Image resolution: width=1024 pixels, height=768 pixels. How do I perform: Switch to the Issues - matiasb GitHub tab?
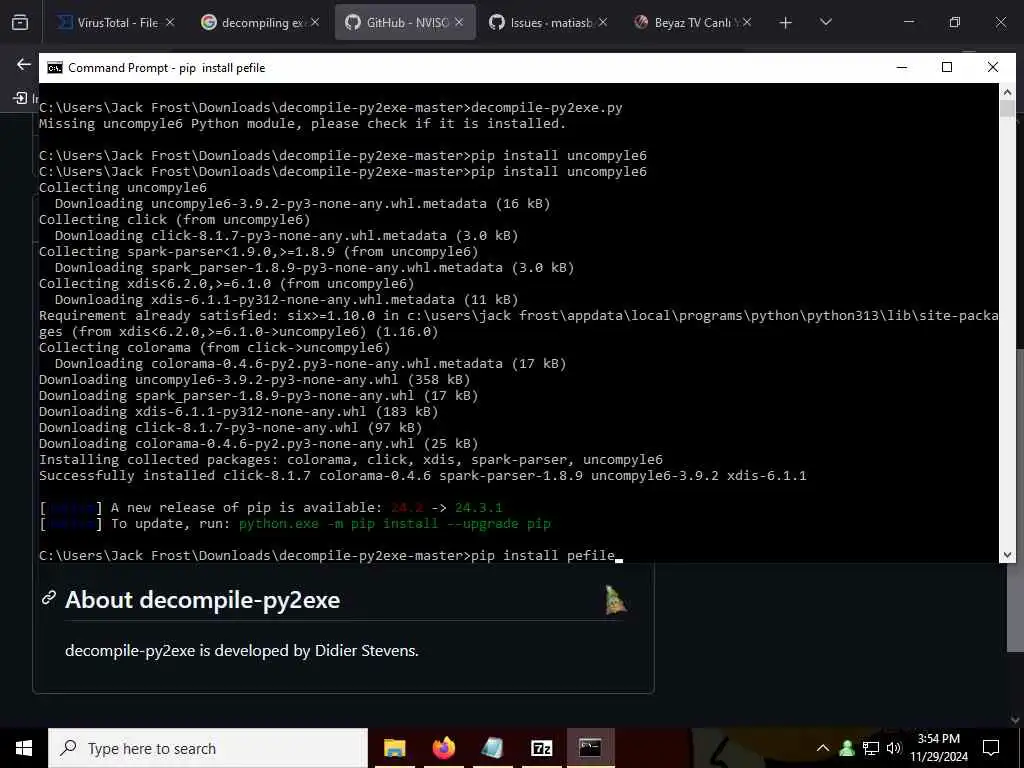(549, 22)
